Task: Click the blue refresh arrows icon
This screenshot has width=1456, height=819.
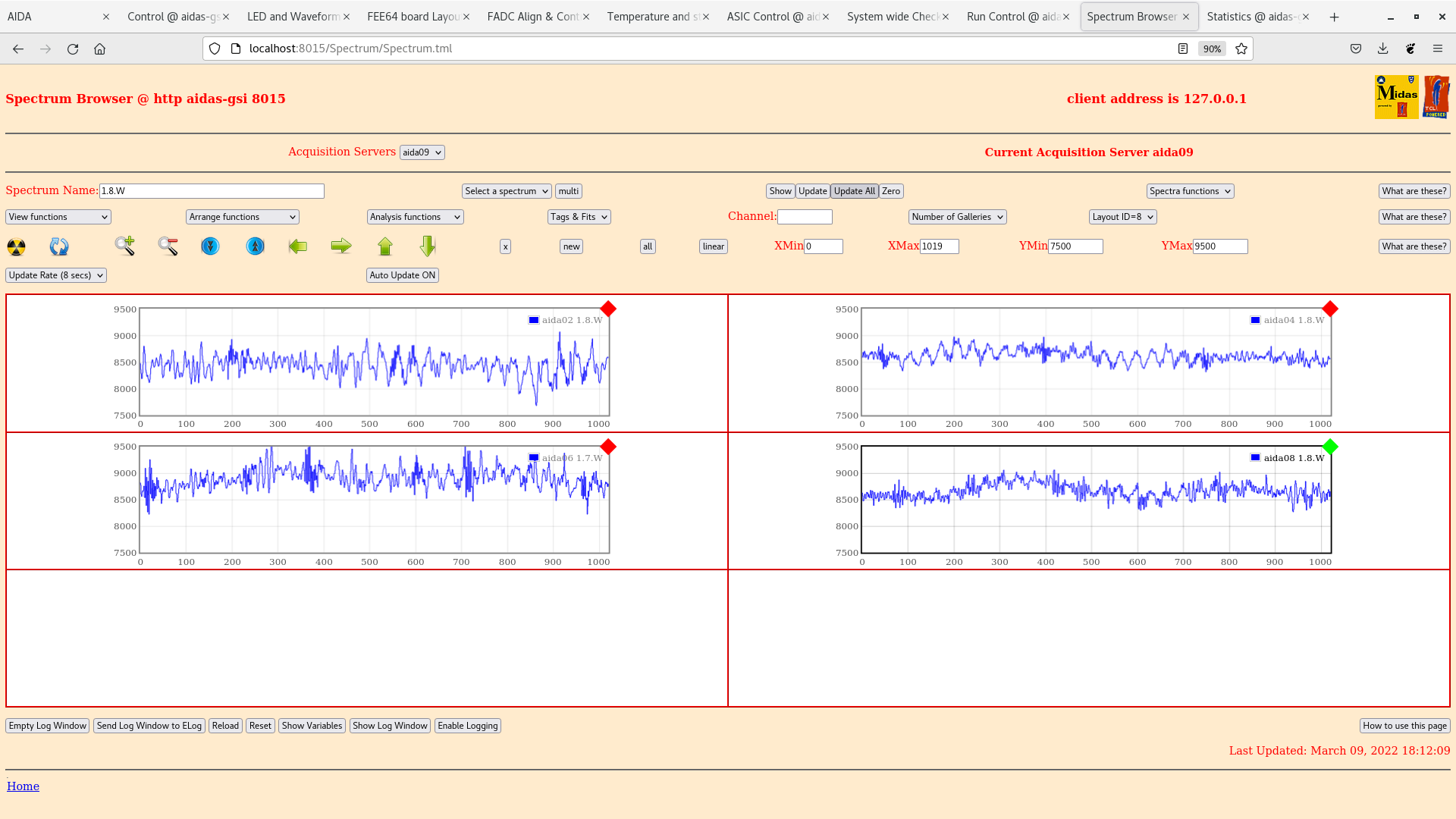Action: click(59, 246)
